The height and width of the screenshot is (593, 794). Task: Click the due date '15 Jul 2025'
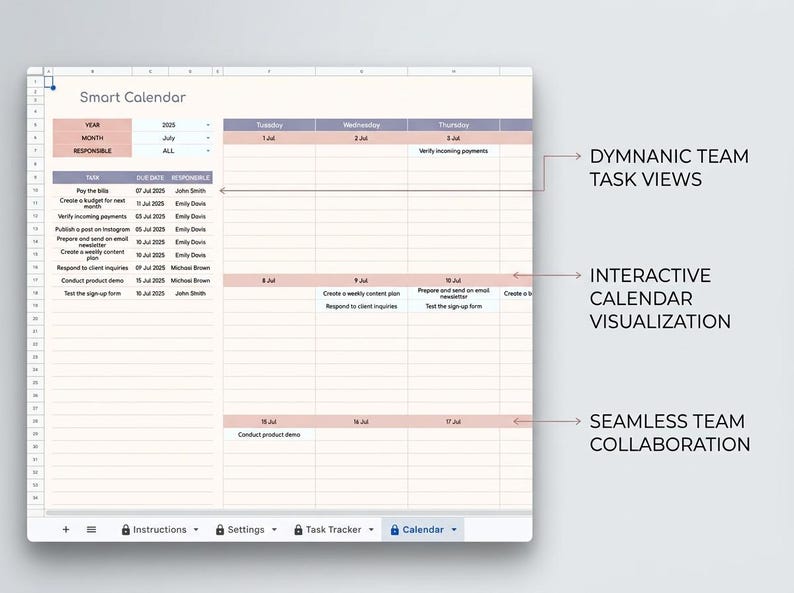pos(150,281)
